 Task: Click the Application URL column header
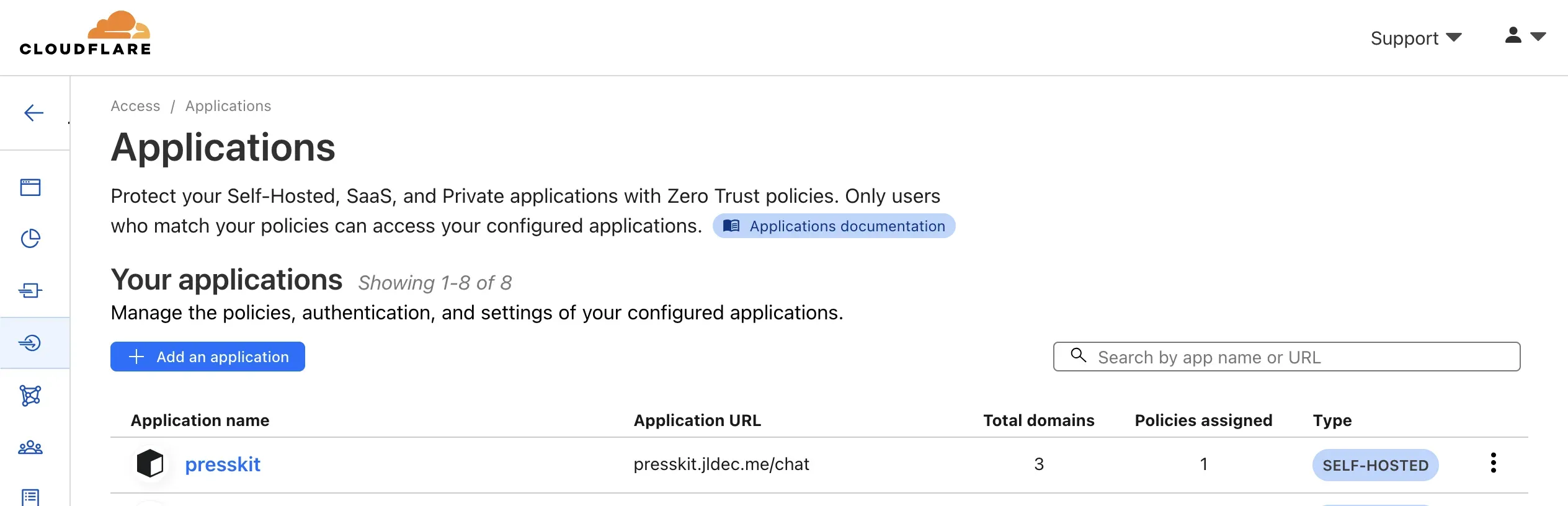pyautogui.click(x=697, y=420)
